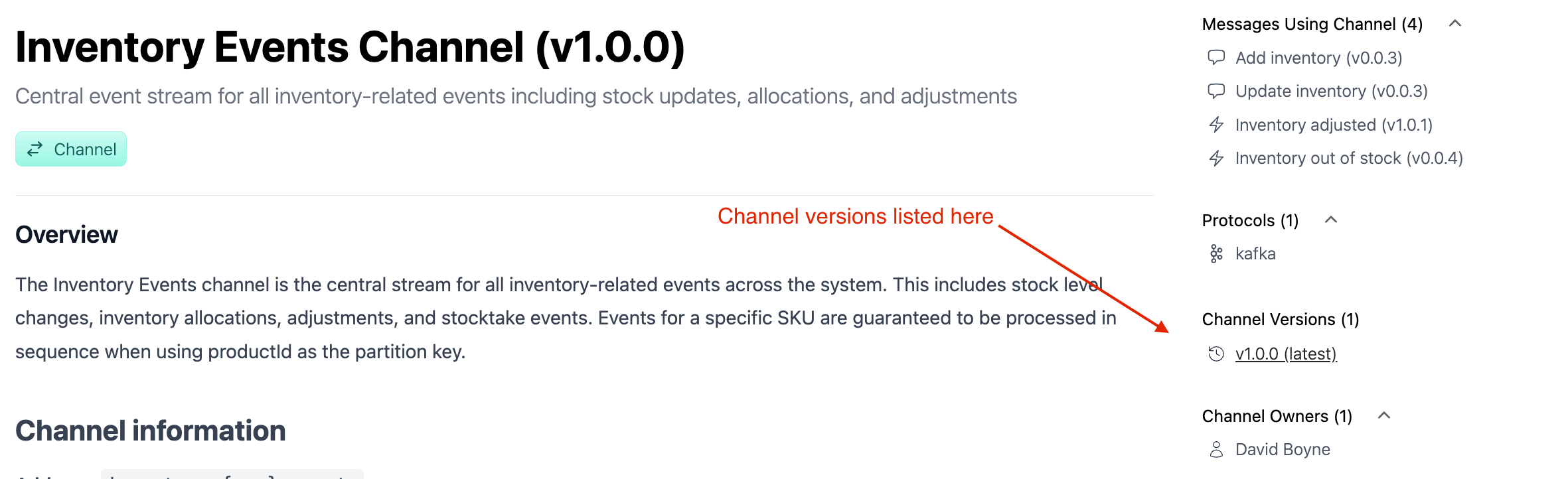1568x479 pixels.
Task: Collapse the Protocols section chevron
Action: [1331, 220]
